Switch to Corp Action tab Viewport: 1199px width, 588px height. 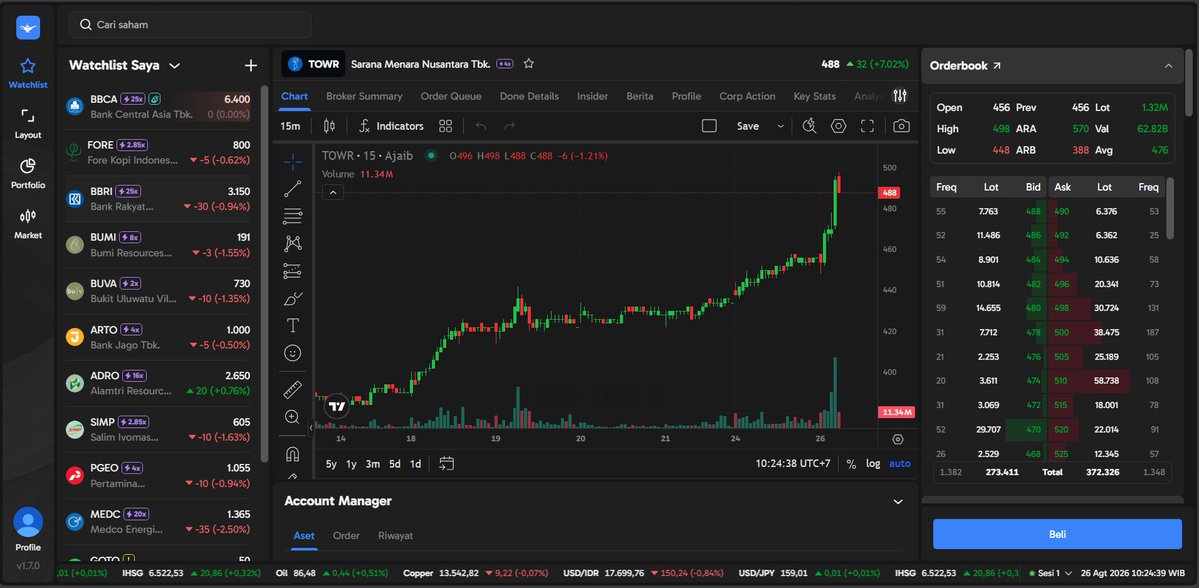747,96
